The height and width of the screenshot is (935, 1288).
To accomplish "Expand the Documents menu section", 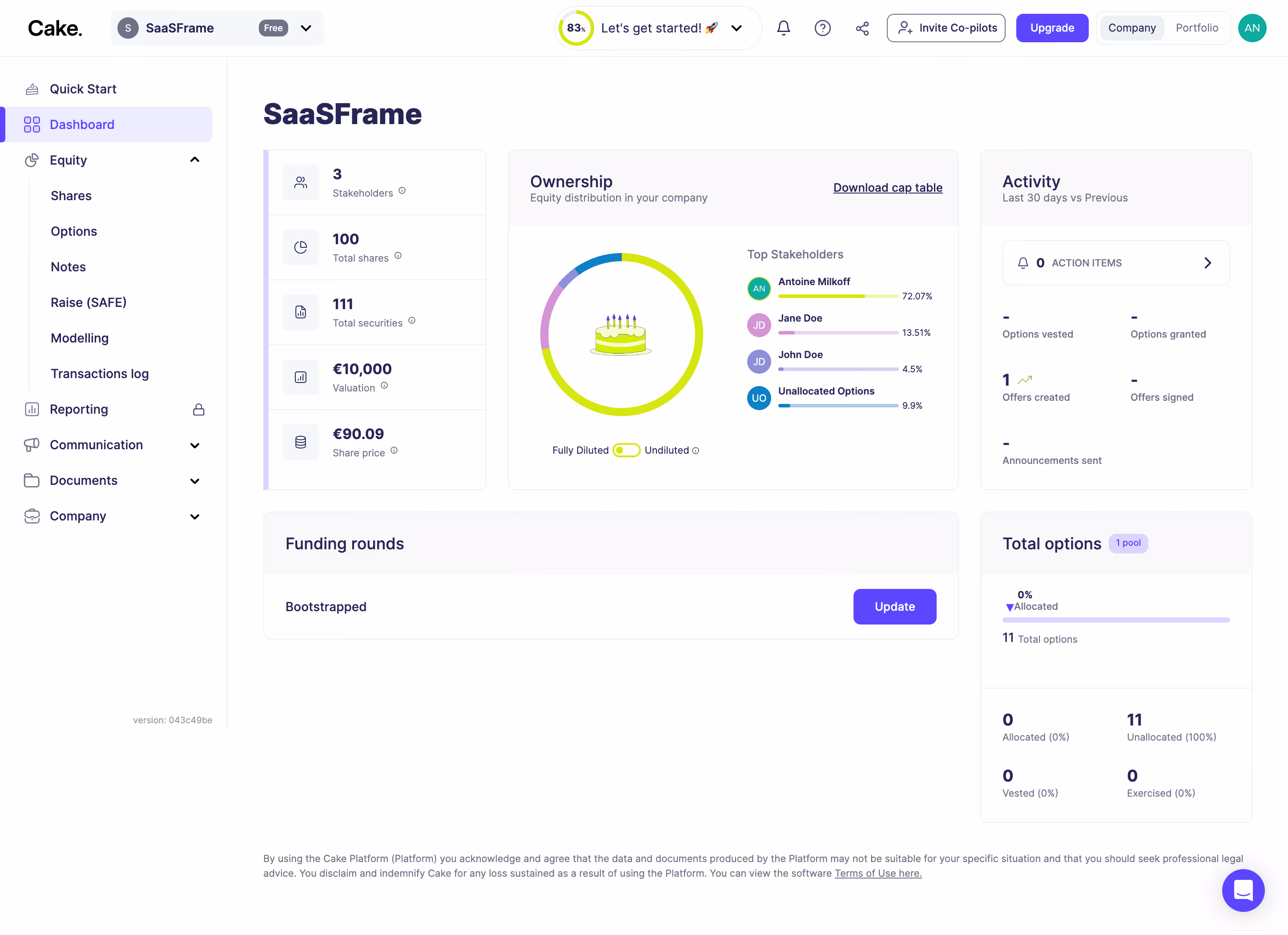I will point(195,481).
